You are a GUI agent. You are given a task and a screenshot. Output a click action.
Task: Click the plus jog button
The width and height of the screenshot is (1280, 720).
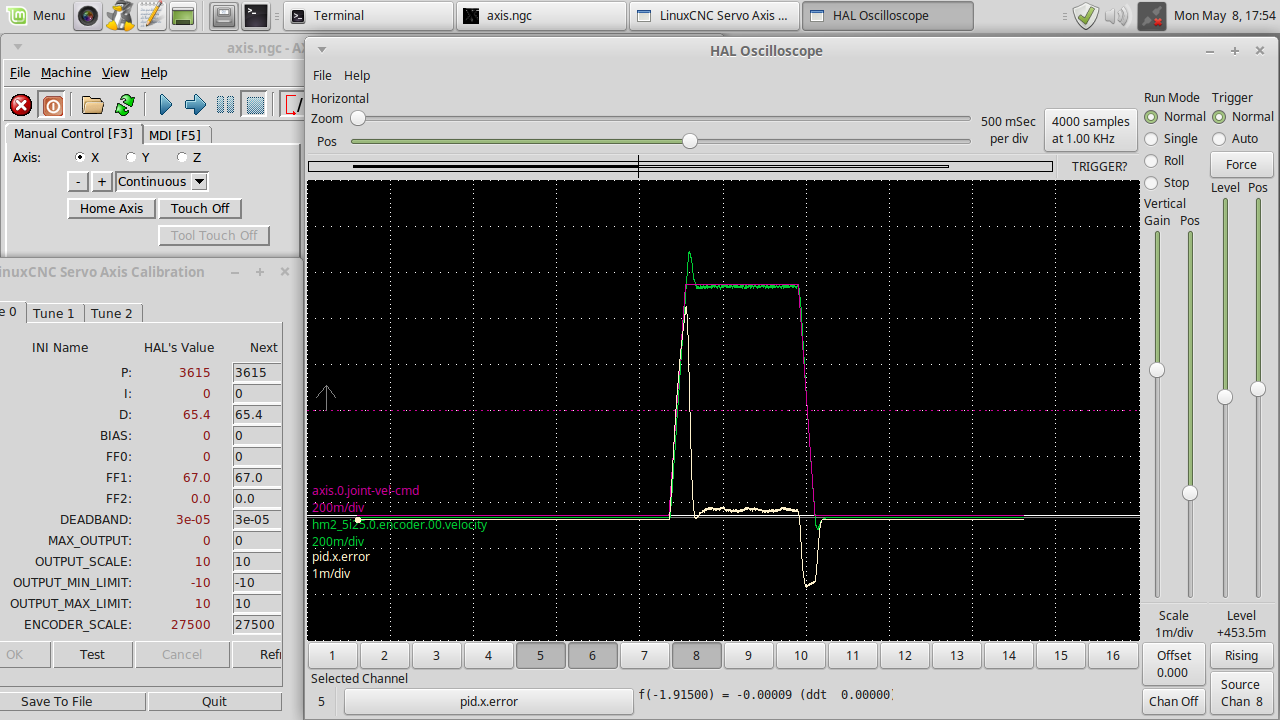[102, 181]
